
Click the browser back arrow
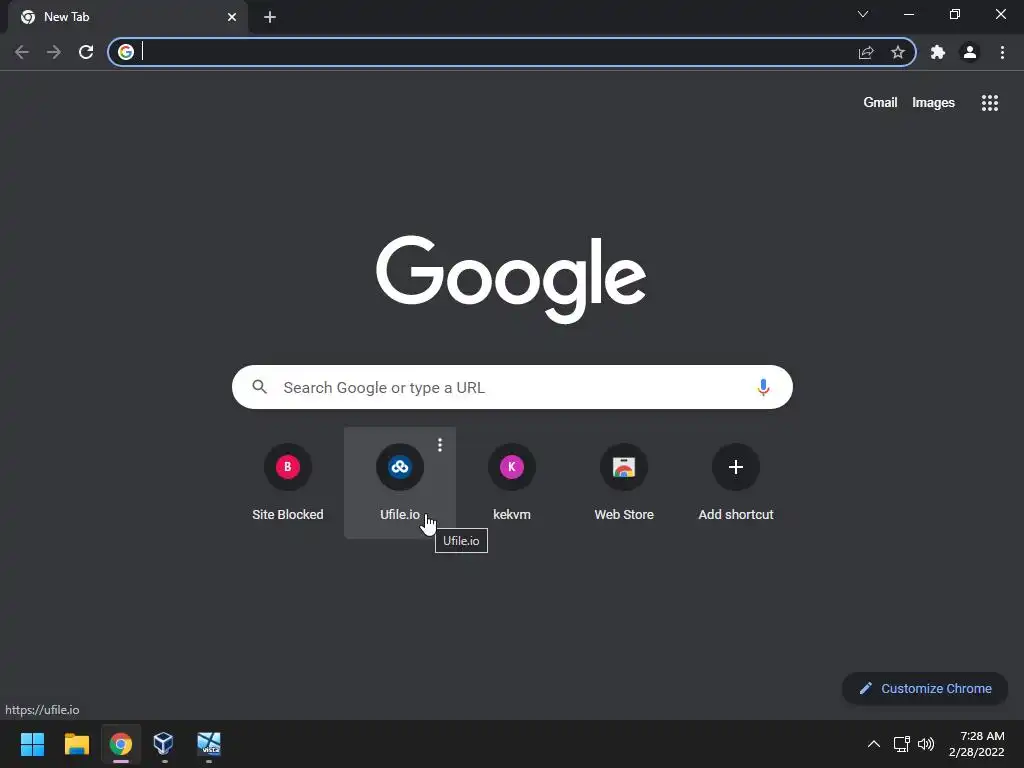(22, 52)
